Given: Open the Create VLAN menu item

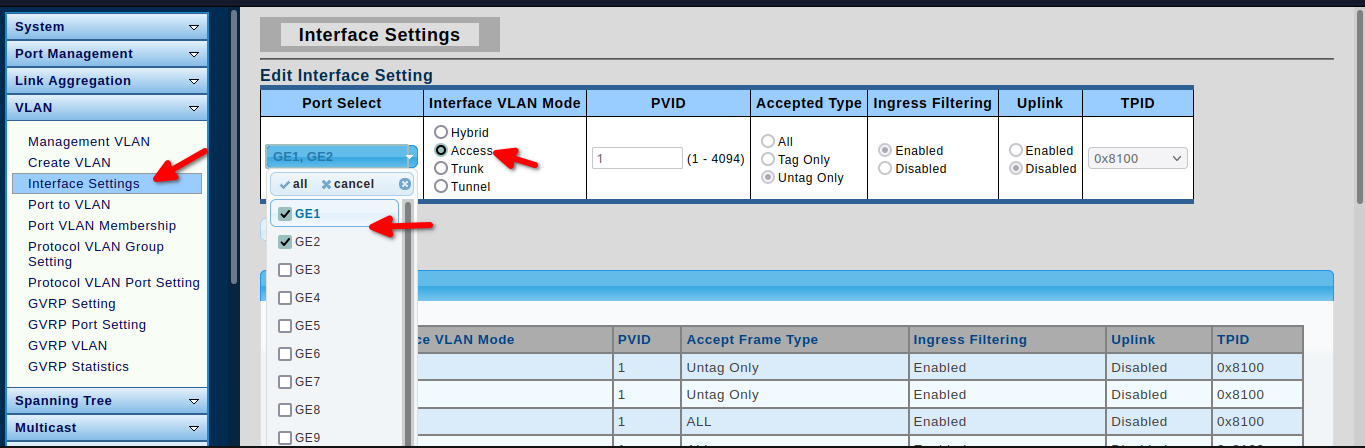Looking at the screenshot, I should pyautogui.click(x=69, y=163).
